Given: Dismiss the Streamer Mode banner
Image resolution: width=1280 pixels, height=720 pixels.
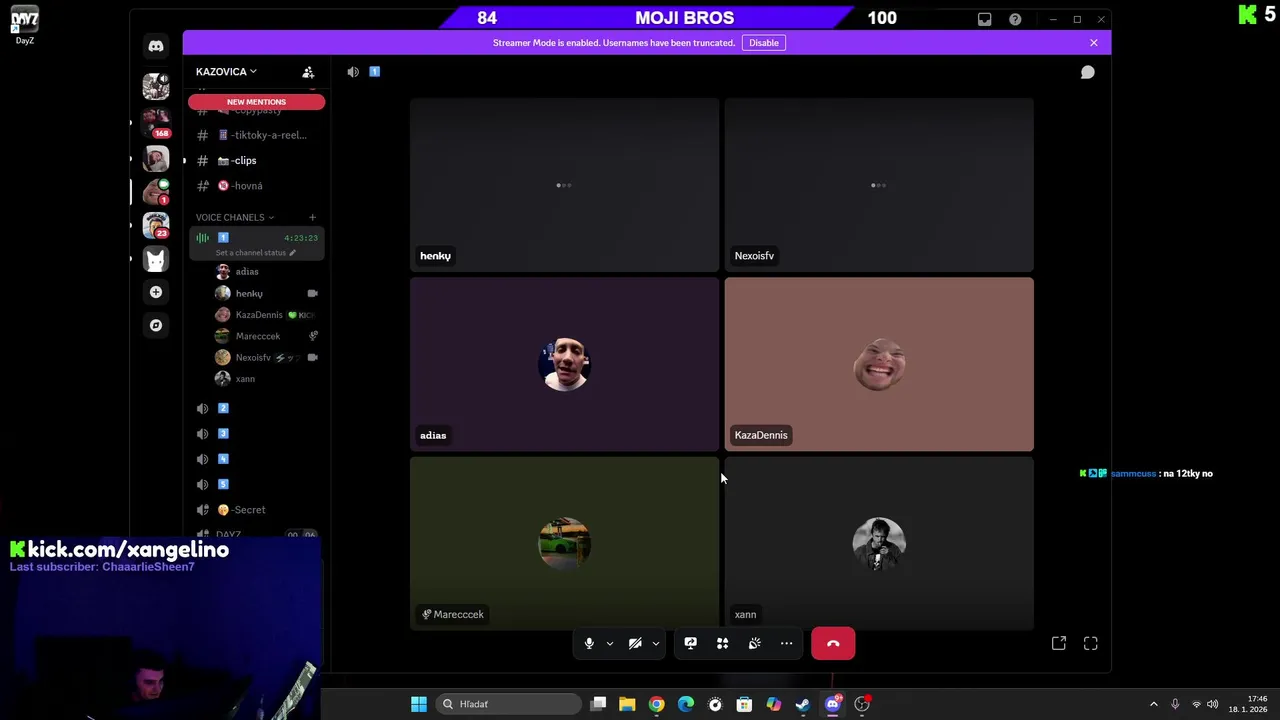Looking at the screenshot, I should 1094,43.
